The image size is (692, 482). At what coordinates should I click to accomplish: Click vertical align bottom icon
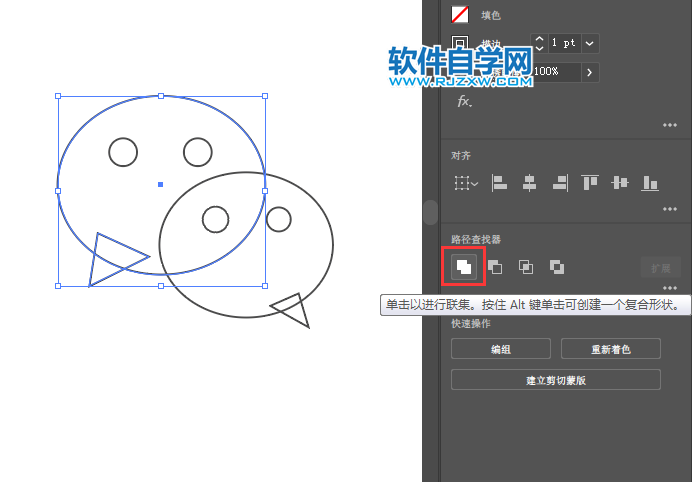650,183
